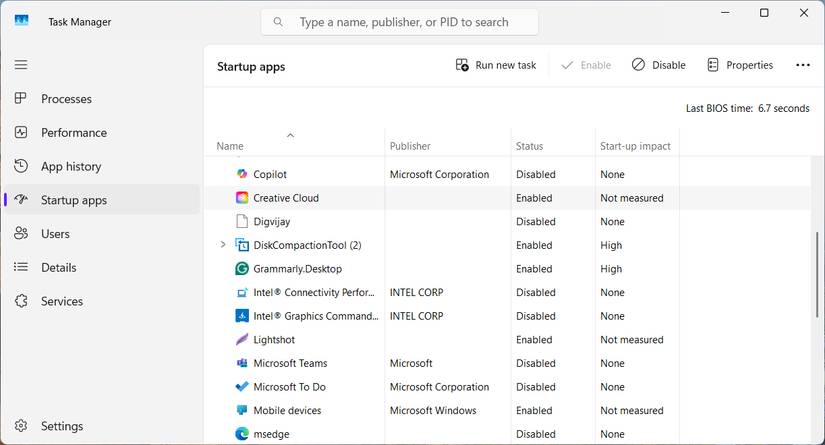This screenshot has height=445, width=825.
Task: Click the search magnifier icon
Action: pyautogui.click(x=278, y=22)
